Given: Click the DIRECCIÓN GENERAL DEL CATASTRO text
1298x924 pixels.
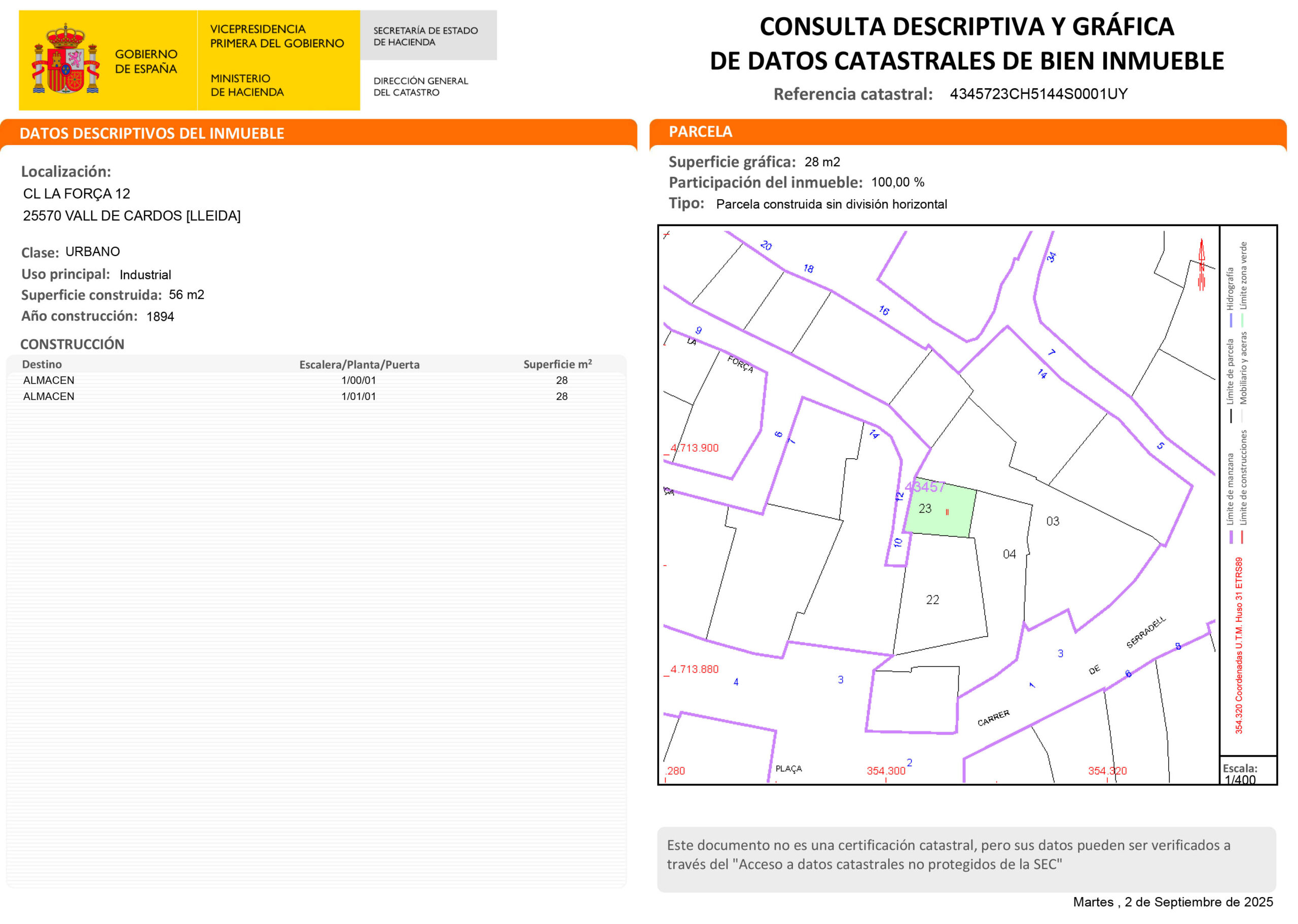Looking at the screenshot, I should (x=420, y=87).
